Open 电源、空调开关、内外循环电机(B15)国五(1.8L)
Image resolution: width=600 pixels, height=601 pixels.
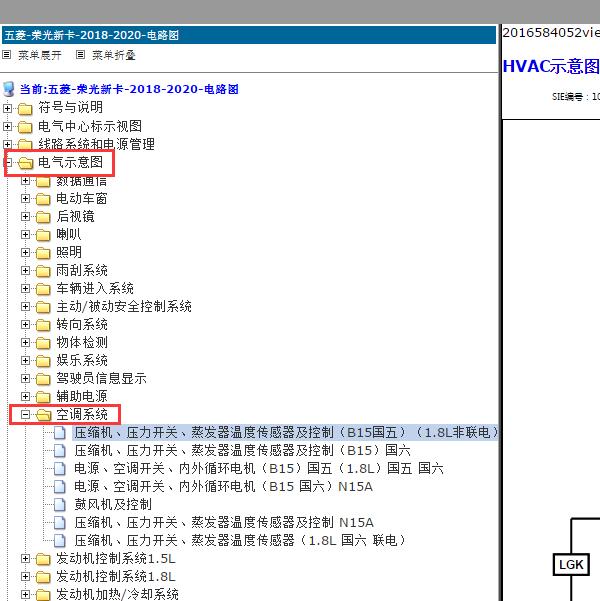[x=259, y=468]
